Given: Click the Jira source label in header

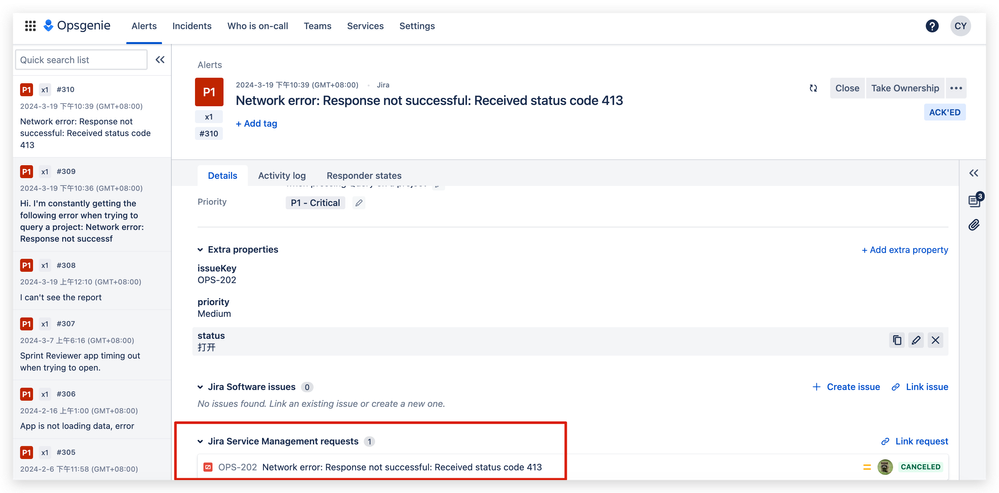Looking at the screenshot, I should [x=383, y=85].
